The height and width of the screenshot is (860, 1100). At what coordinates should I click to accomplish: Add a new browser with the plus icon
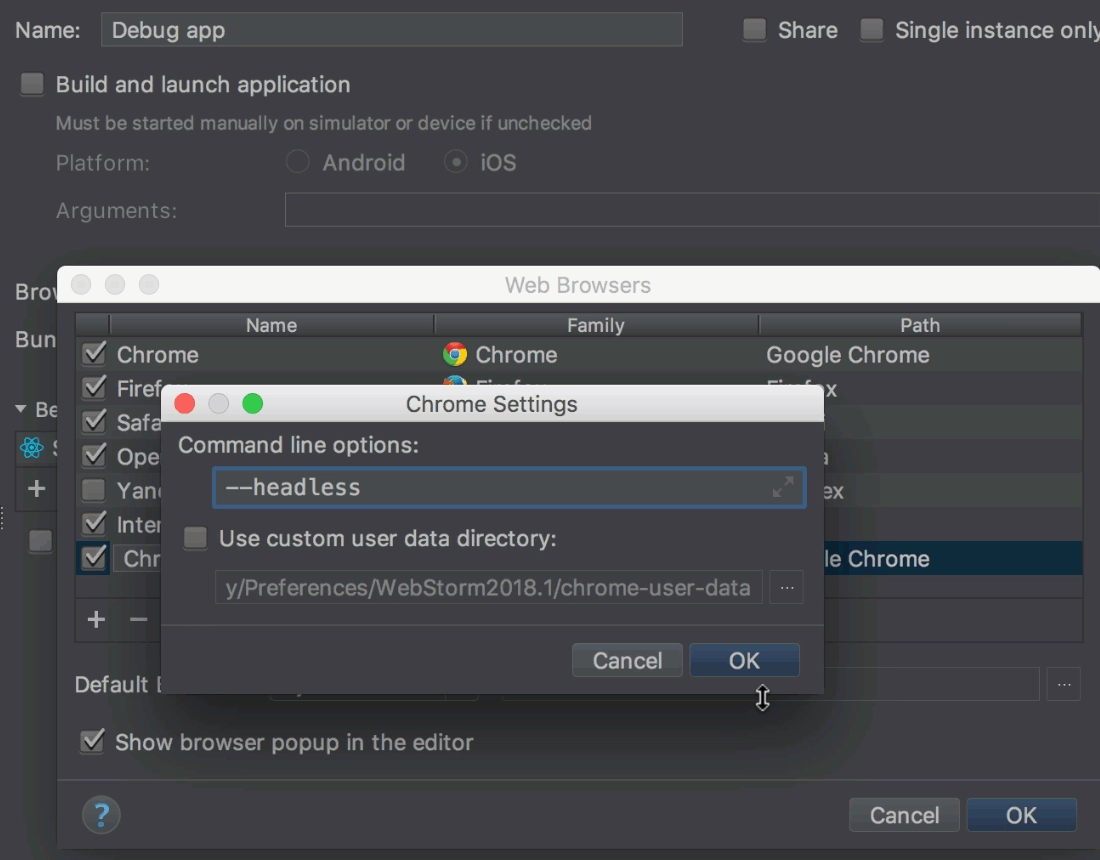[96, 619]
